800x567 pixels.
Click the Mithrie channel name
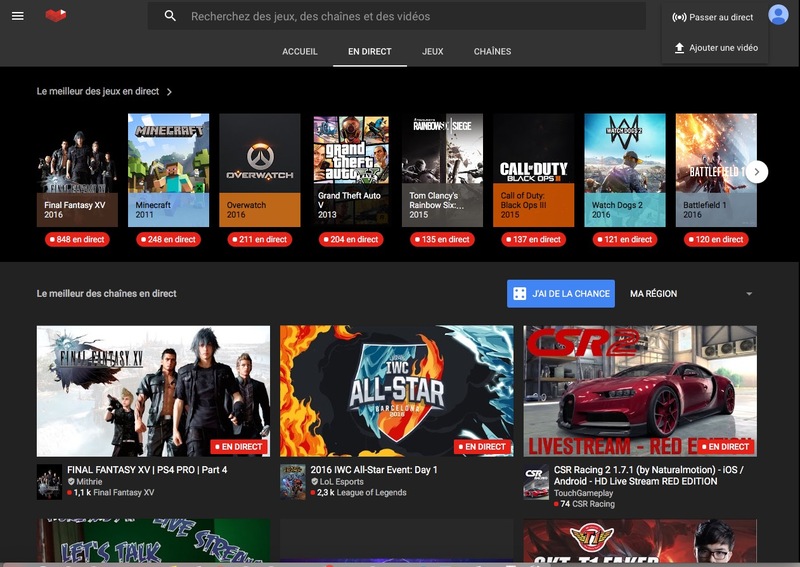tap(89, 482)
